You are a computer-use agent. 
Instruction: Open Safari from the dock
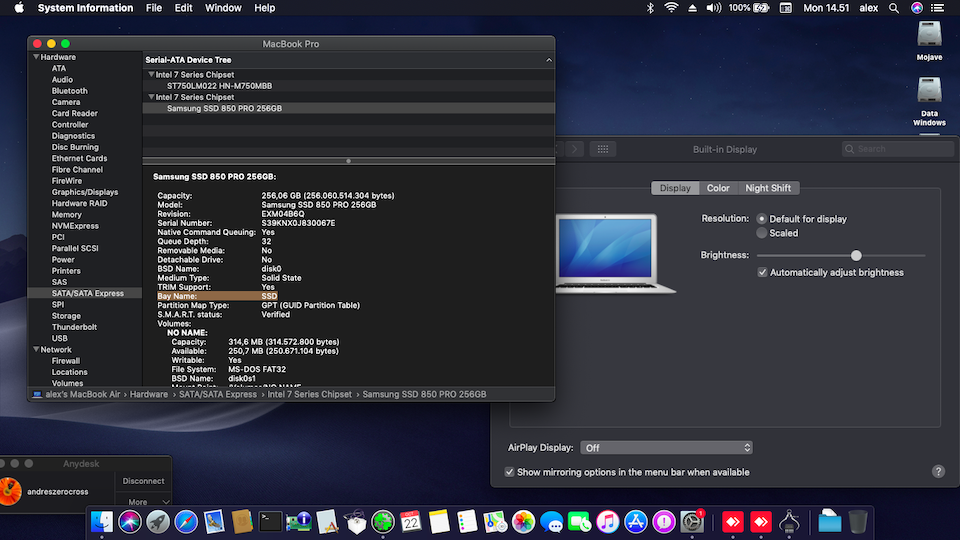click(x=186, y=521)
